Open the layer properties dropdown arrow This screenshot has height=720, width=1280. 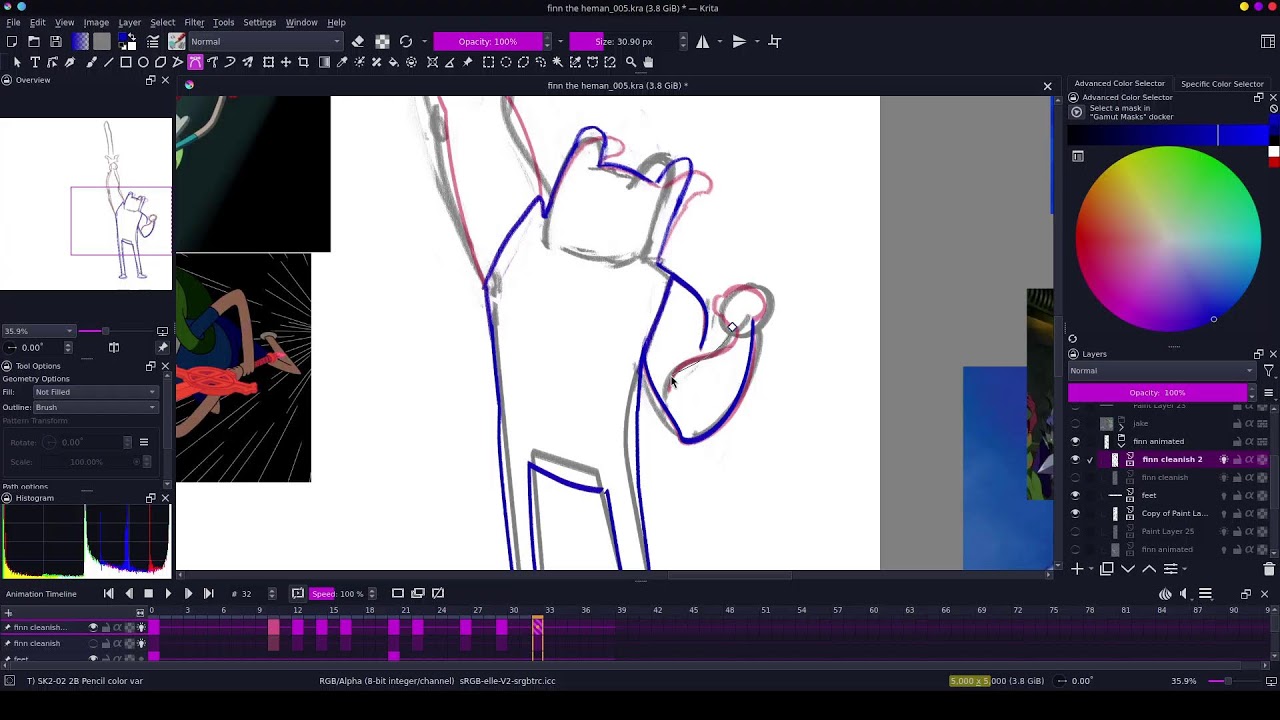(1185, 569)
